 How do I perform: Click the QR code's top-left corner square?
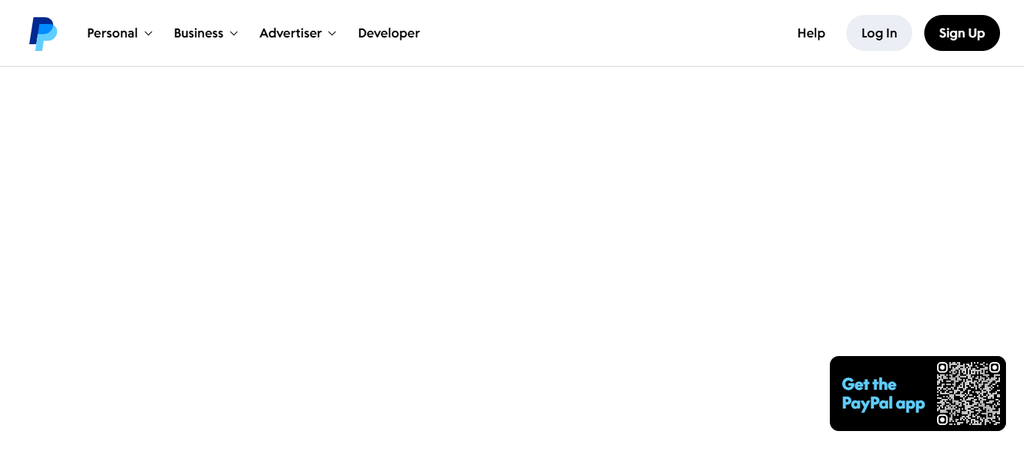tap(942, 367)
